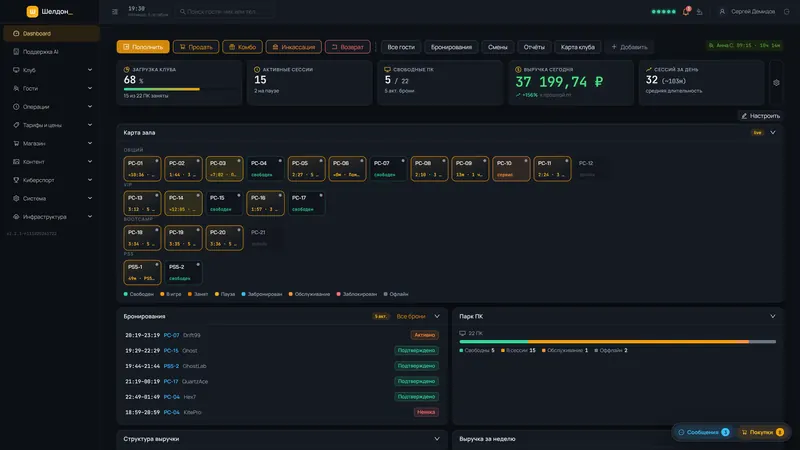
Task: Click the Парк ПК status bar
Action: (617, 342)
